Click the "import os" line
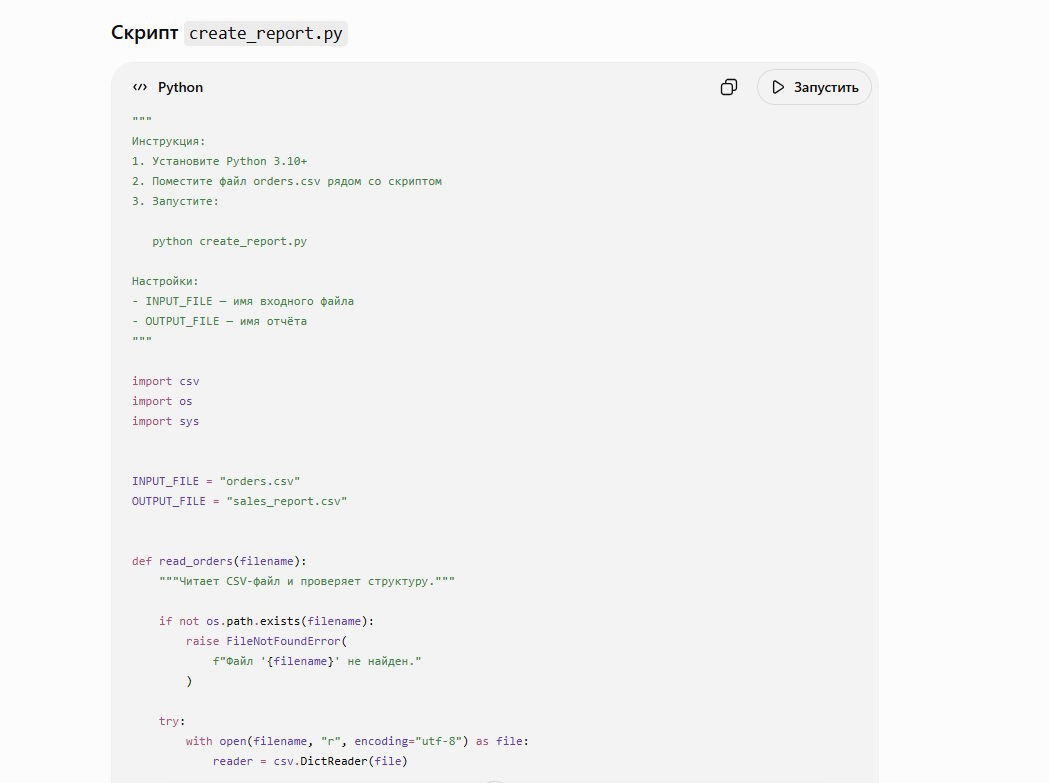1049x783 pixels. [x=162, y=401]
